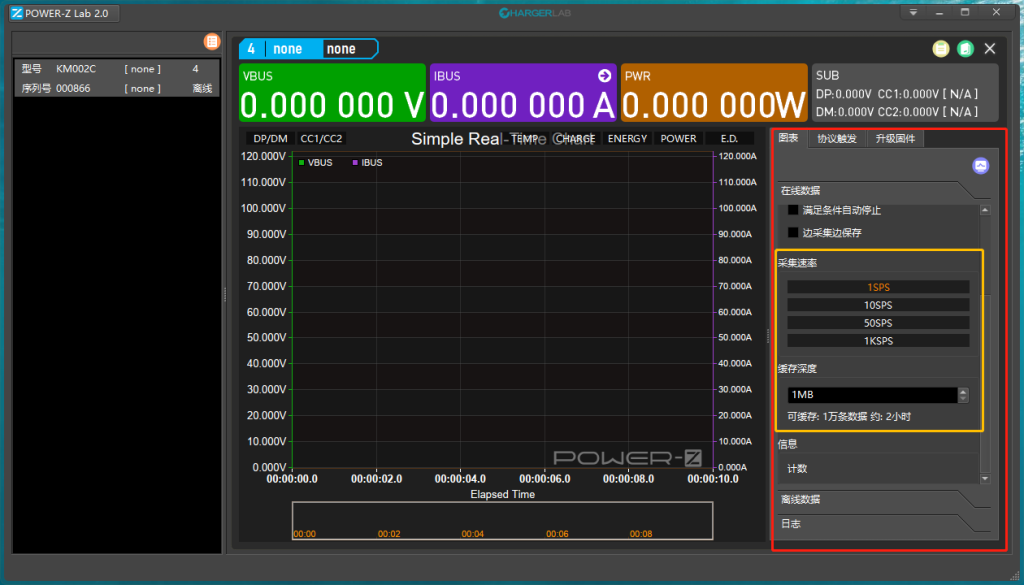Click the IBUS current readout panel
Screen dimensions: 1024x585
pos(523,93)
